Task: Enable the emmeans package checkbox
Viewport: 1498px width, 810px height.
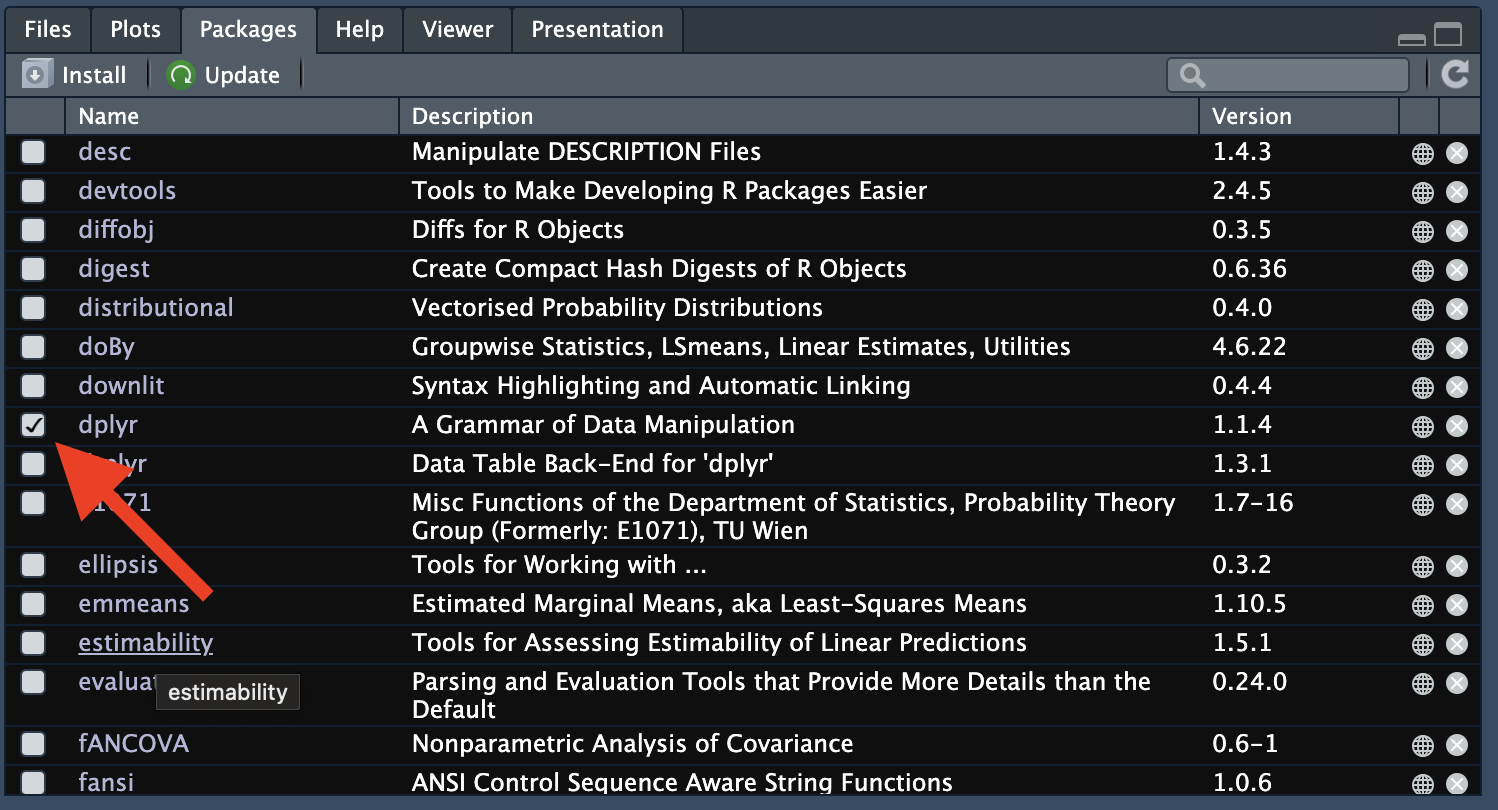Action: pyautogui.click(x=34, y=604)
